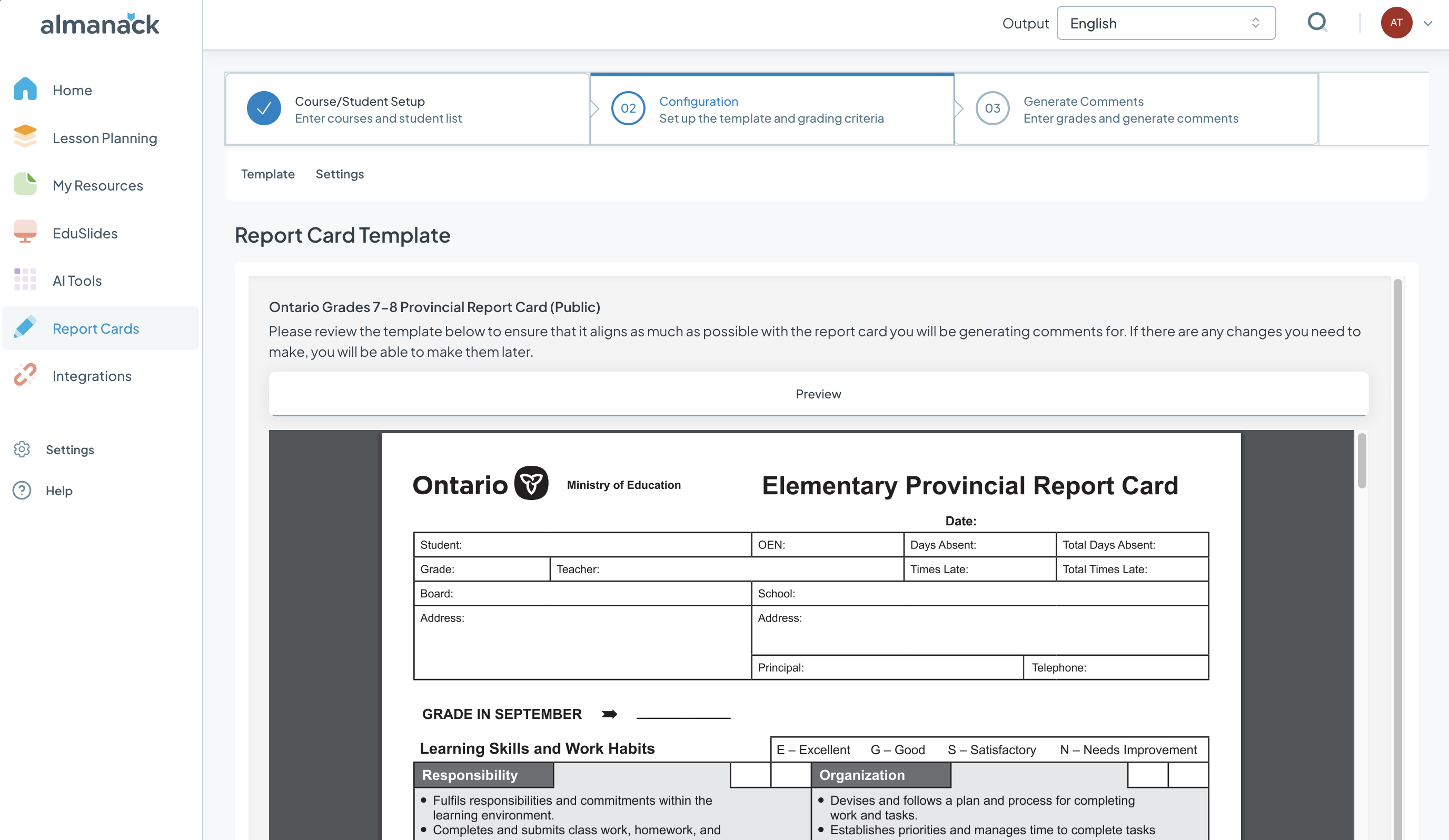Click the EduSlides sidebar icon
Screen dimensions: 1449x840
pyautogui.click(x=24, y=232)
